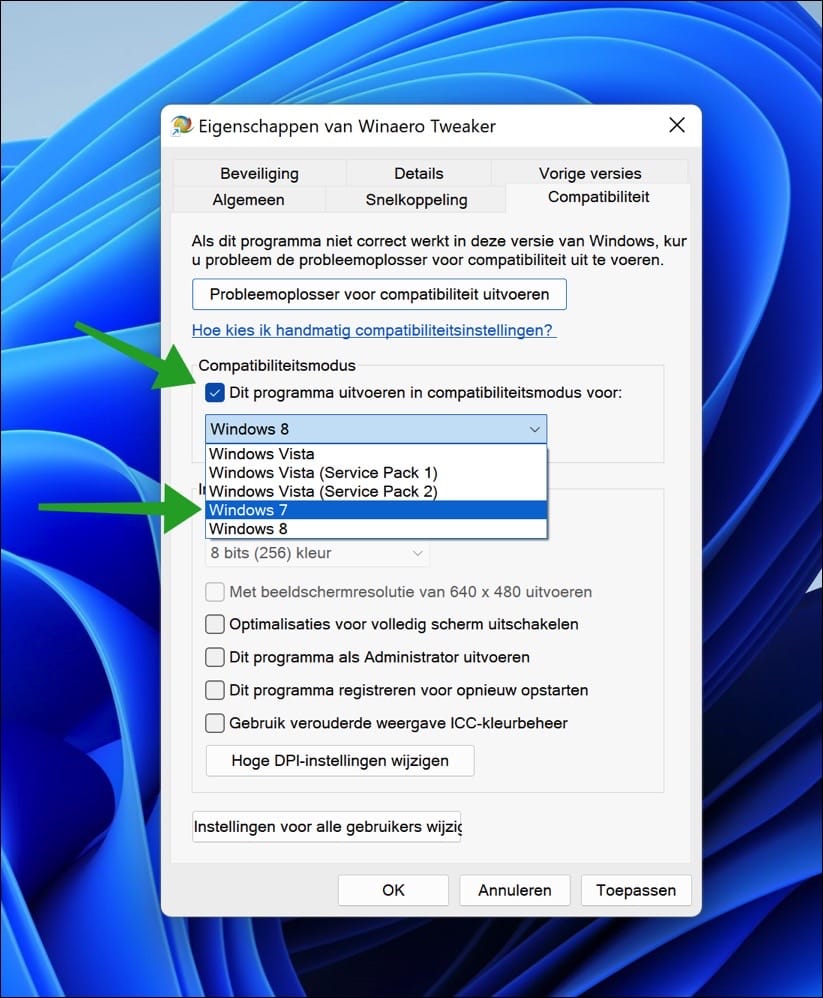The image size is (823, 998).
Task: Uncheck the compatibiliteitsmodus checkbox
Action: point(214,392)
